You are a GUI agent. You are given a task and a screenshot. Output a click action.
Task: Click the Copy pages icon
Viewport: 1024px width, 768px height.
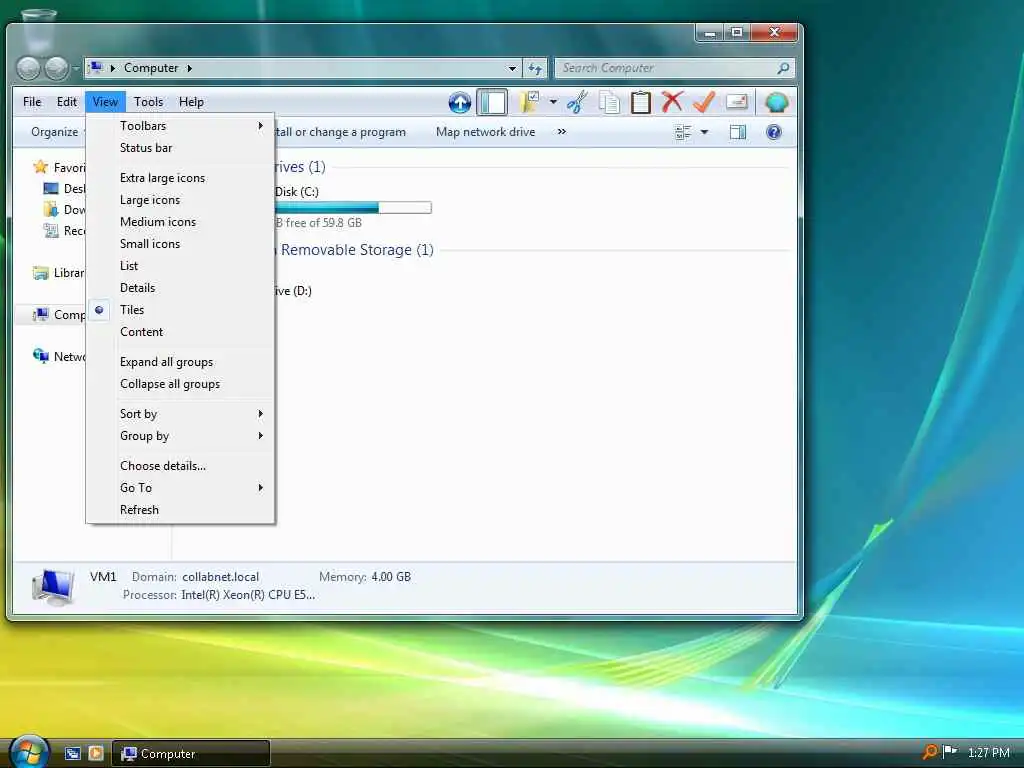tap(609, 103)
